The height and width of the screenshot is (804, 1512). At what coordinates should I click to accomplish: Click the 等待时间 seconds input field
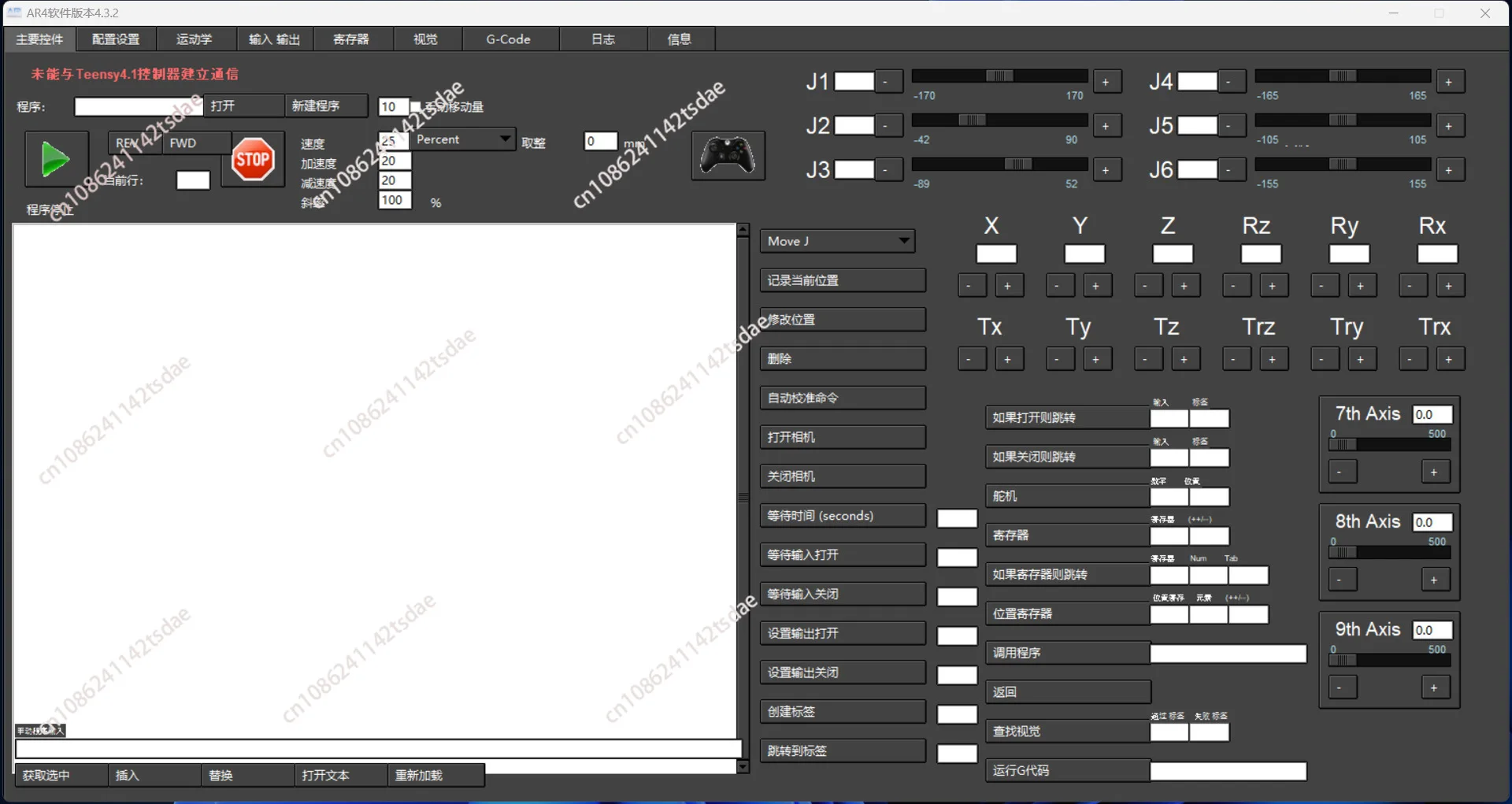957,518
